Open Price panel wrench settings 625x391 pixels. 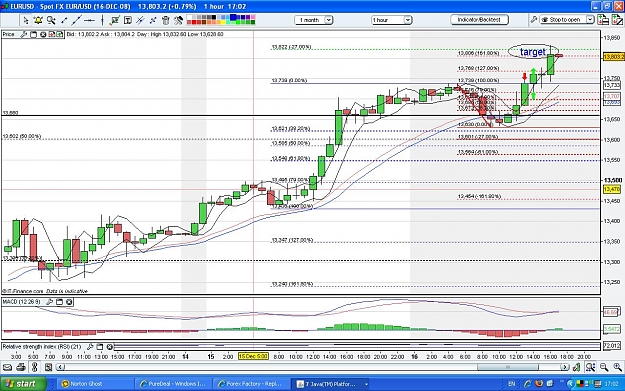coord(24,35)
